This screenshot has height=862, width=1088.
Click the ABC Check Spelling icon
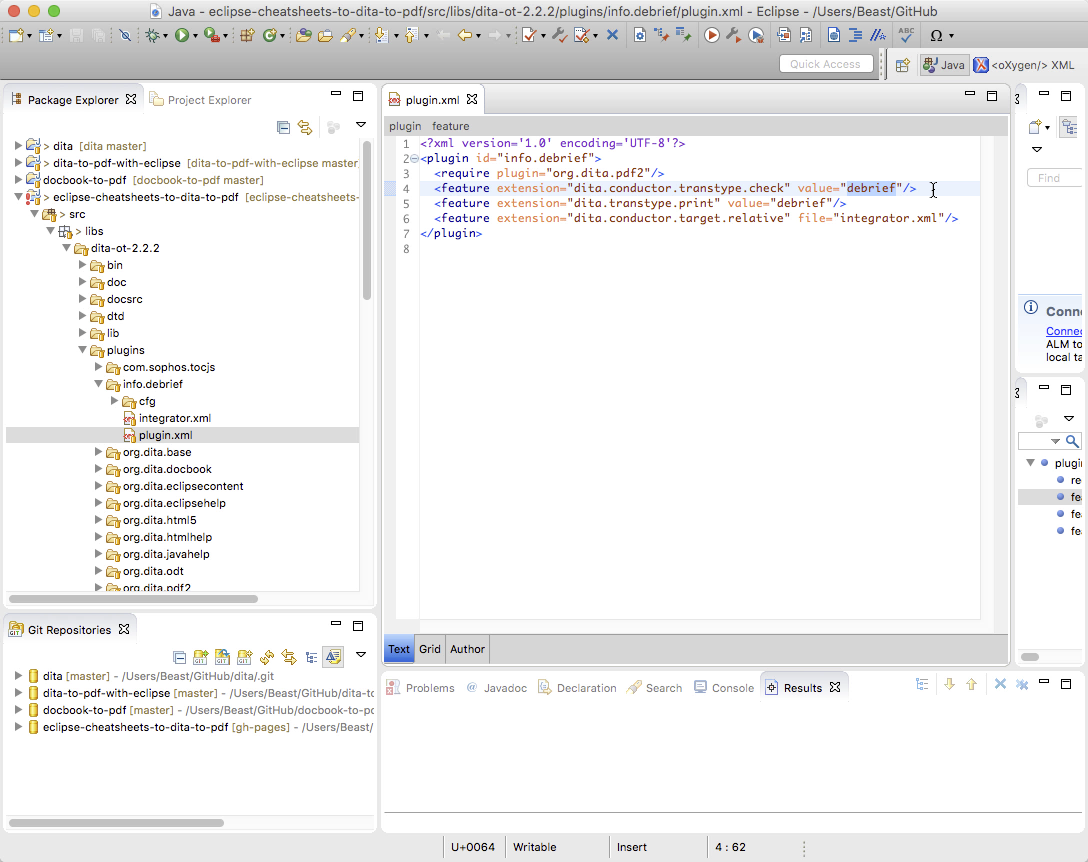tap(906, 35)
